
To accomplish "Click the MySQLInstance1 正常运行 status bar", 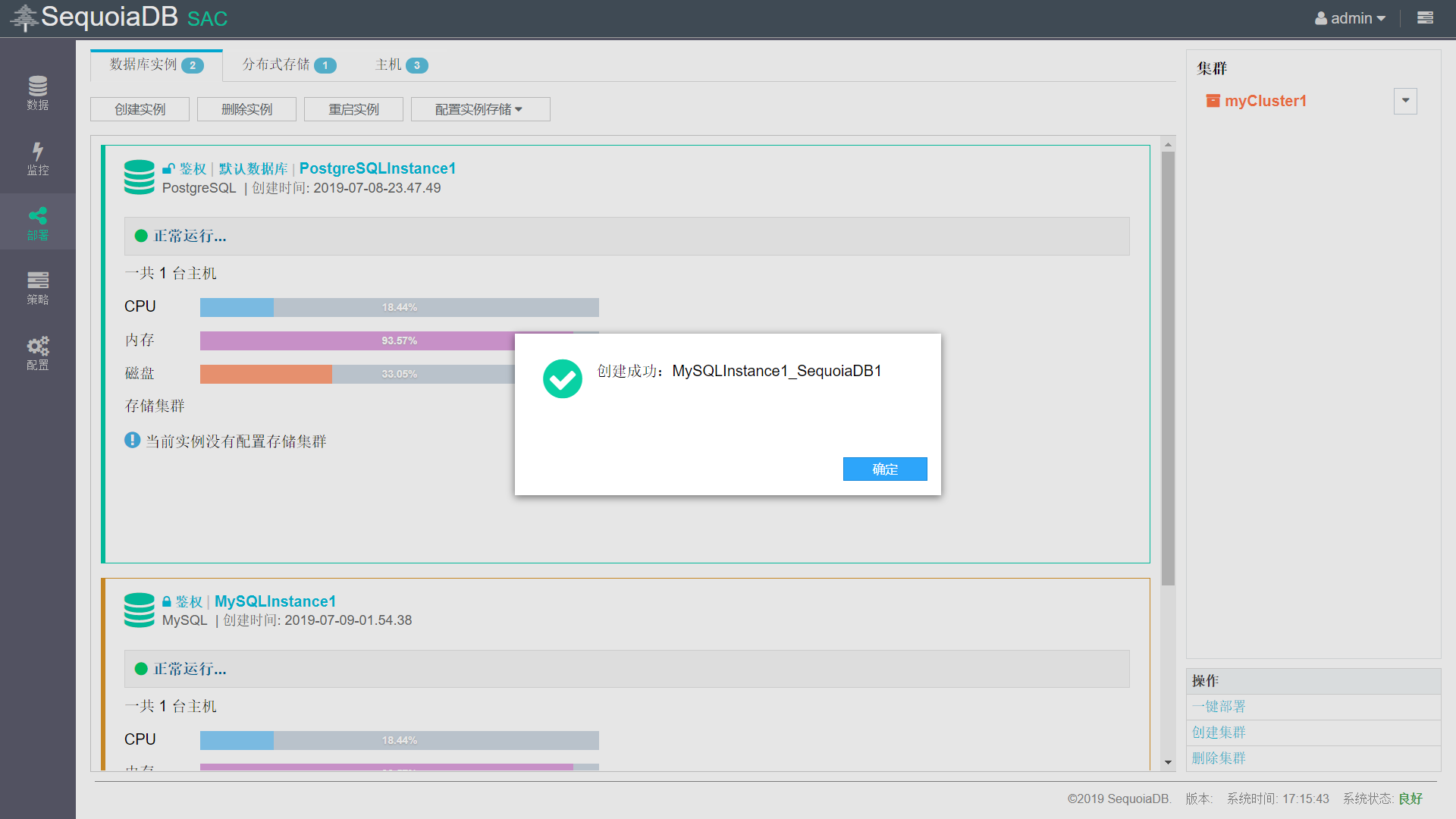I will point(627,669).
